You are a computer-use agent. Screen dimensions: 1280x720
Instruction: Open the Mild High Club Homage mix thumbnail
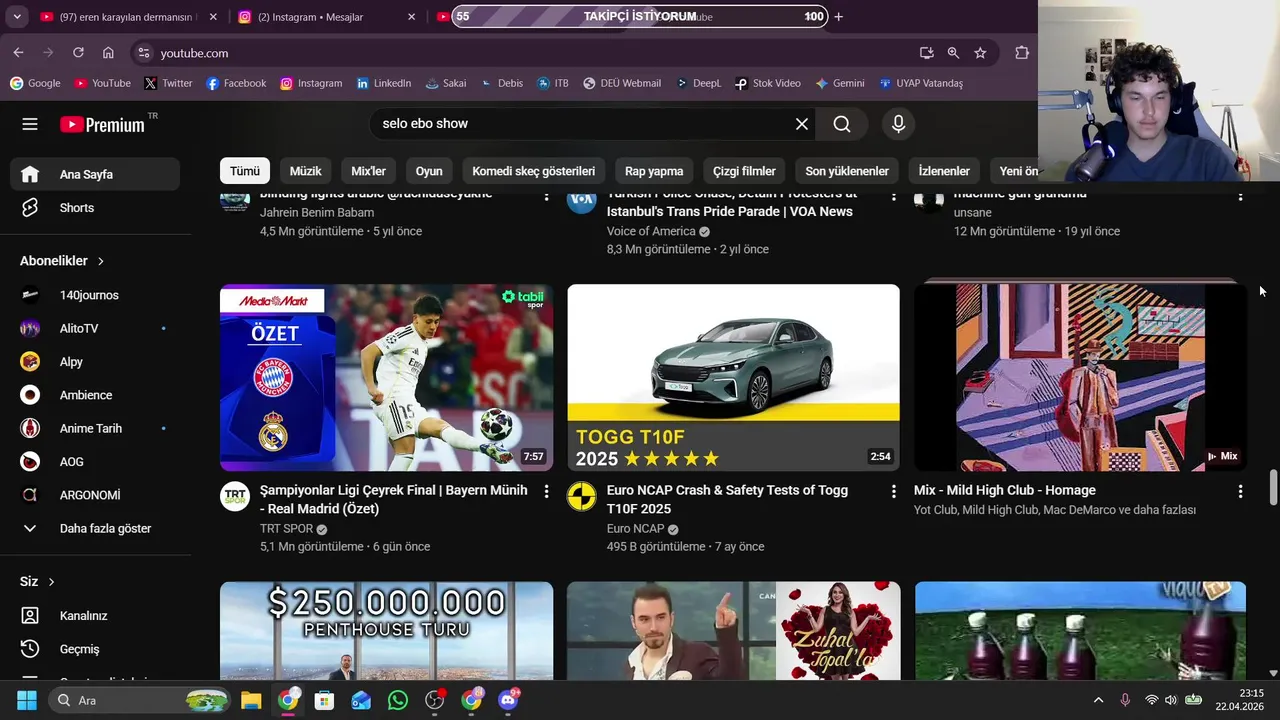(x=1080, y=378)
